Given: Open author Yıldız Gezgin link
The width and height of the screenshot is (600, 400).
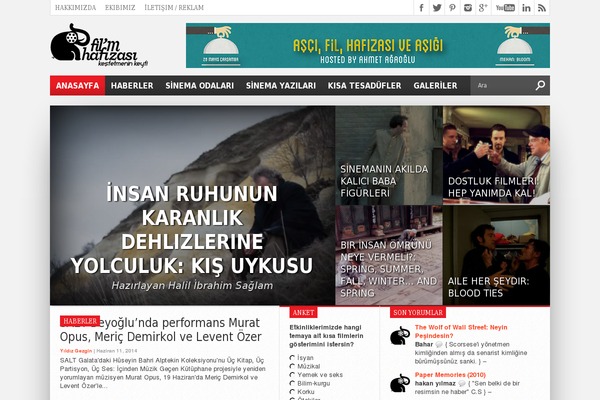Looking at the screenshot, I should tap(76, 351).
